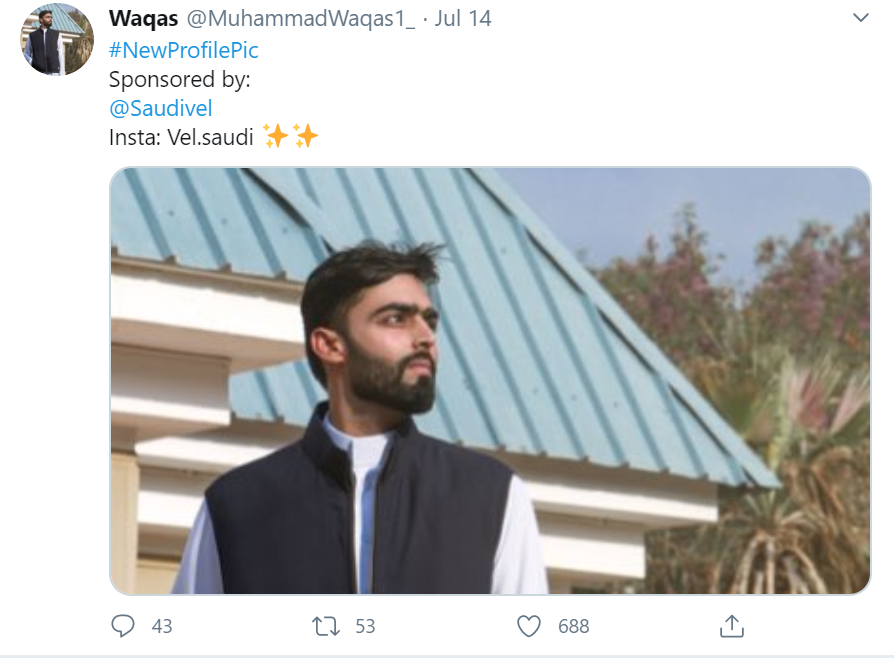Open Waqas's round profile avatar
This screenshot has width=894, height=658.
pos(56,39)
